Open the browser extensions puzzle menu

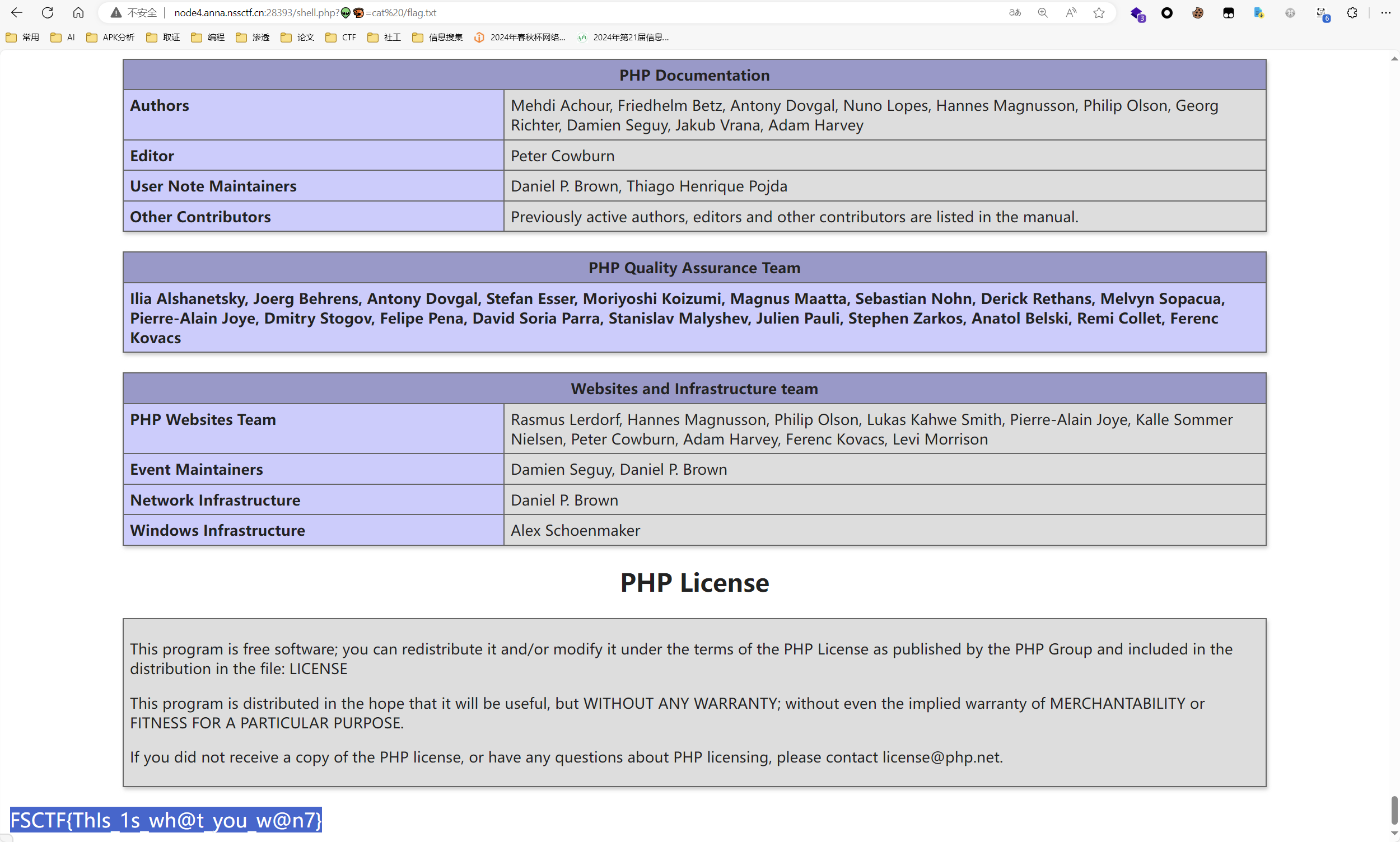(x=1352, y=12)
